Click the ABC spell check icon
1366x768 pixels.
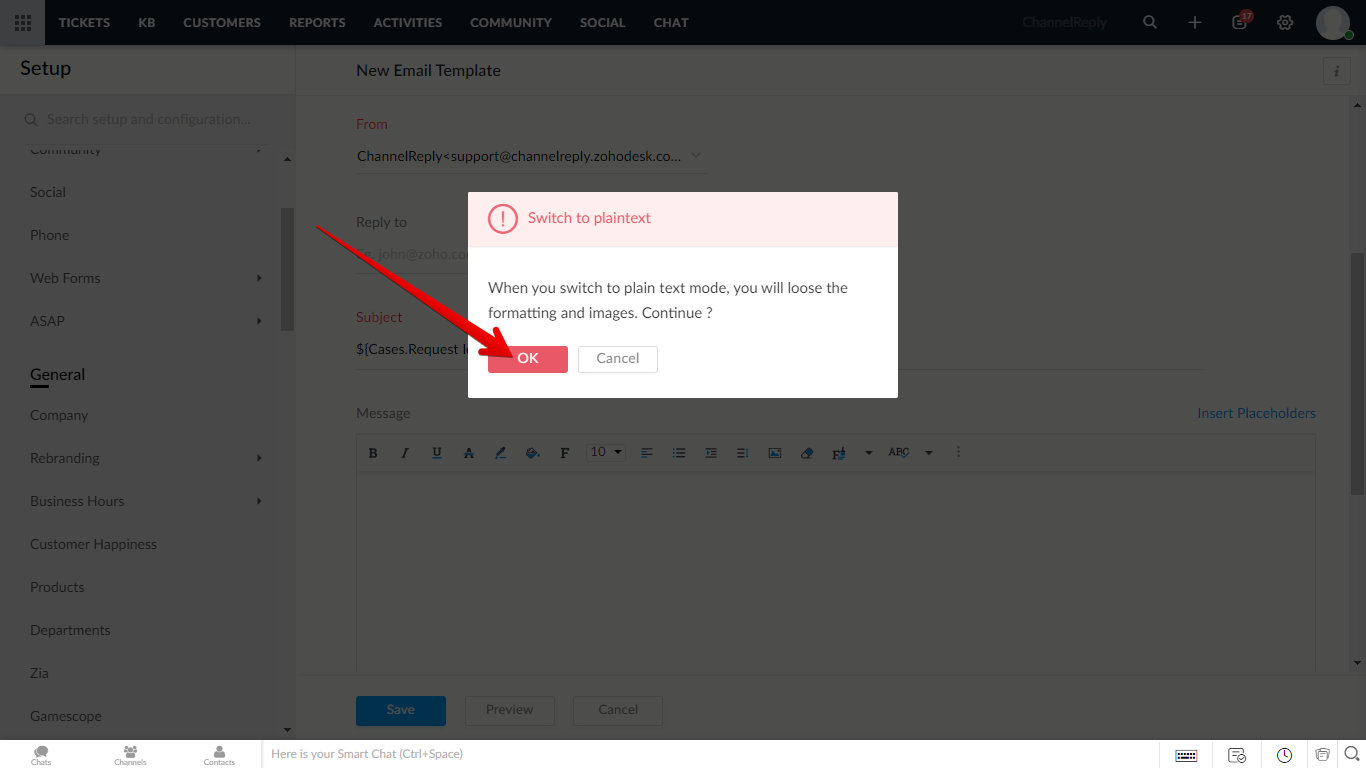pyautogui.click(x=899, y=453)
